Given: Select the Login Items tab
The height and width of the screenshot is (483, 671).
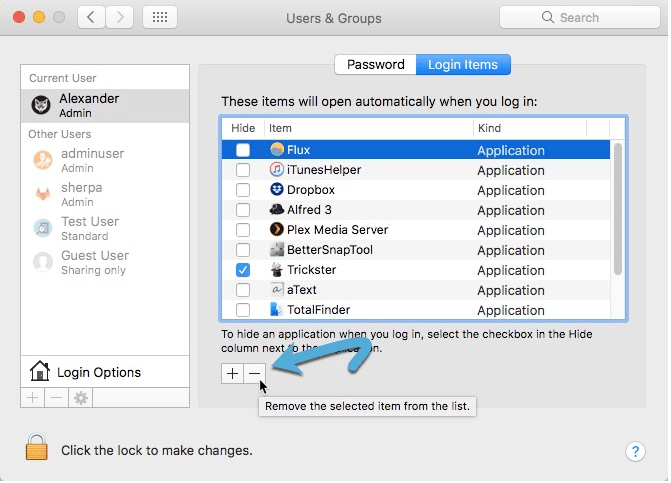Looking at the screenshot, I should 463,65.
